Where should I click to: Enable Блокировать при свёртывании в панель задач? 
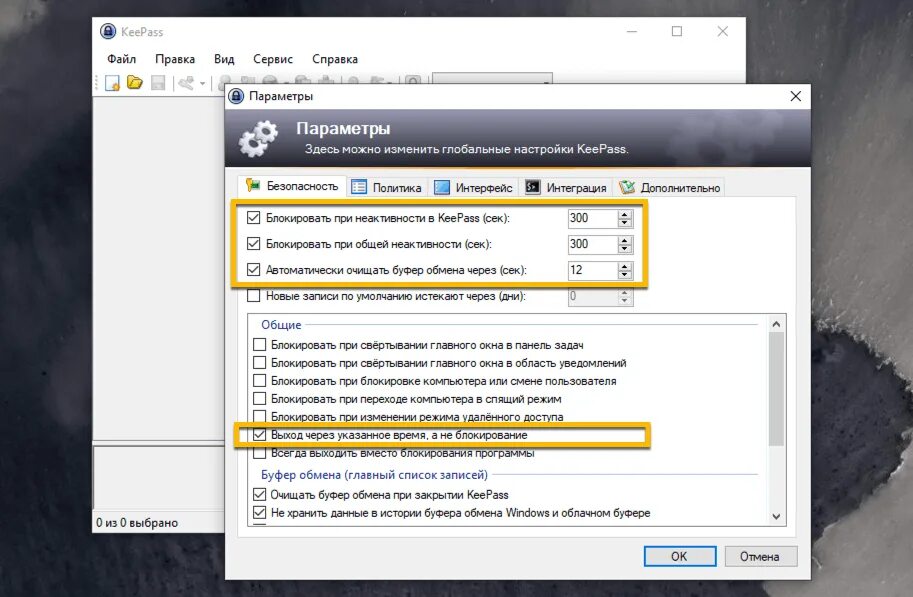(x=260, y=345)
